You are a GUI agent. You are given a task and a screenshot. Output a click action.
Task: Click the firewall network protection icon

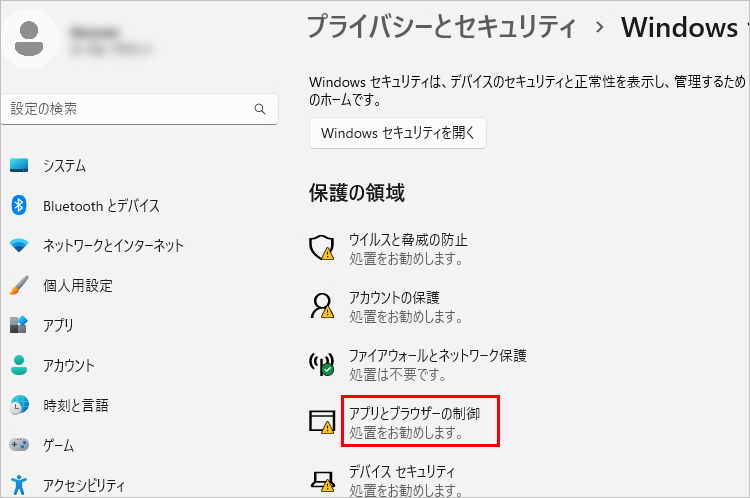(321, 363)
